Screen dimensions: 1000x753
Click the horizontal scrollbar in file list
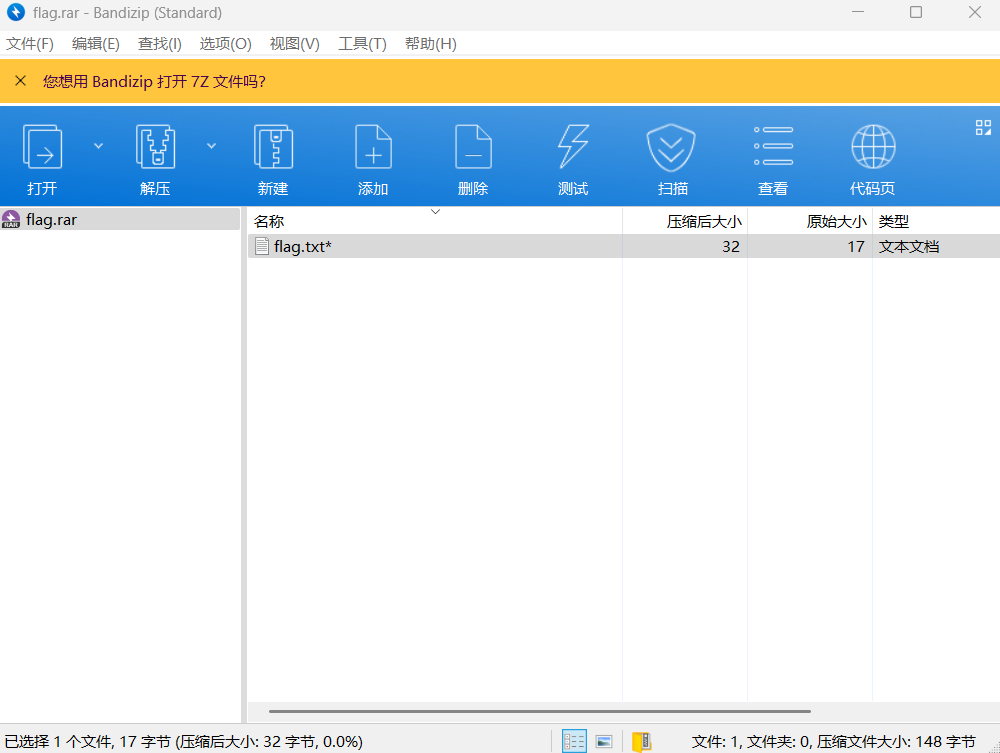tap(540, 711)
